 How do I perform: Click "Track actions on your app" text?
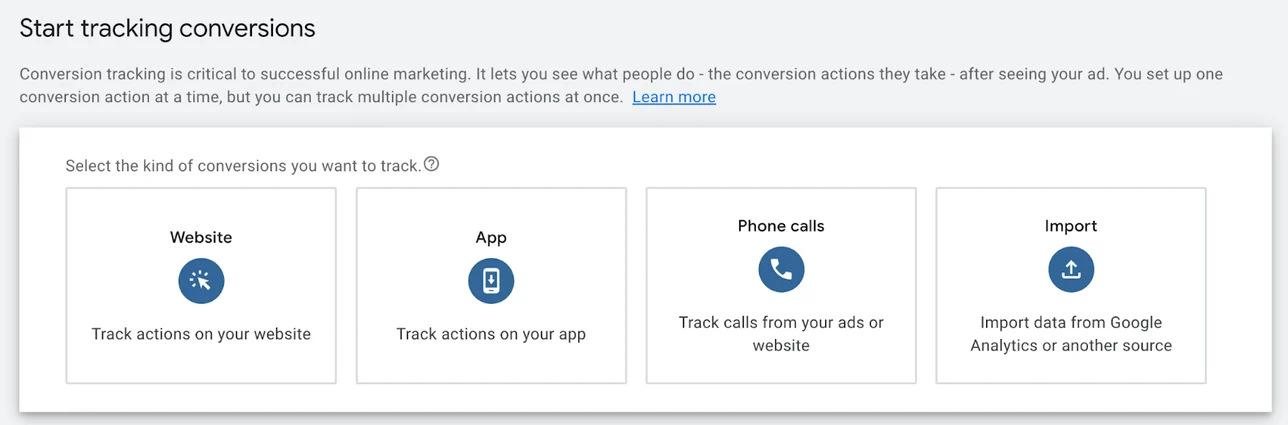pyautogui.click(x=491, y=334)
